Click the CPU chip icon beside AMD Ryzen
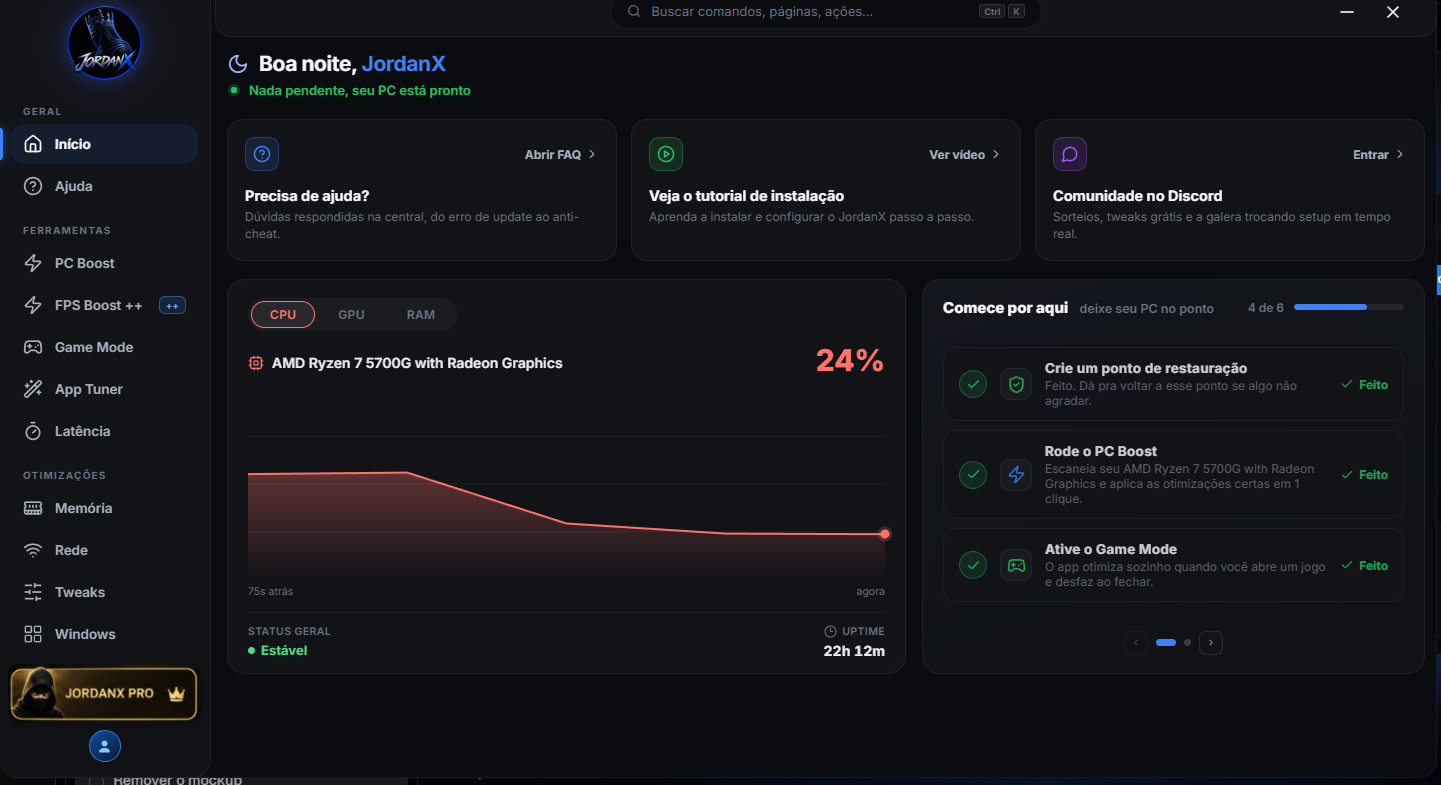Image resolution: width=1441 pixels, height=785 pixels. pyautogui.click(x=256, y=363)
